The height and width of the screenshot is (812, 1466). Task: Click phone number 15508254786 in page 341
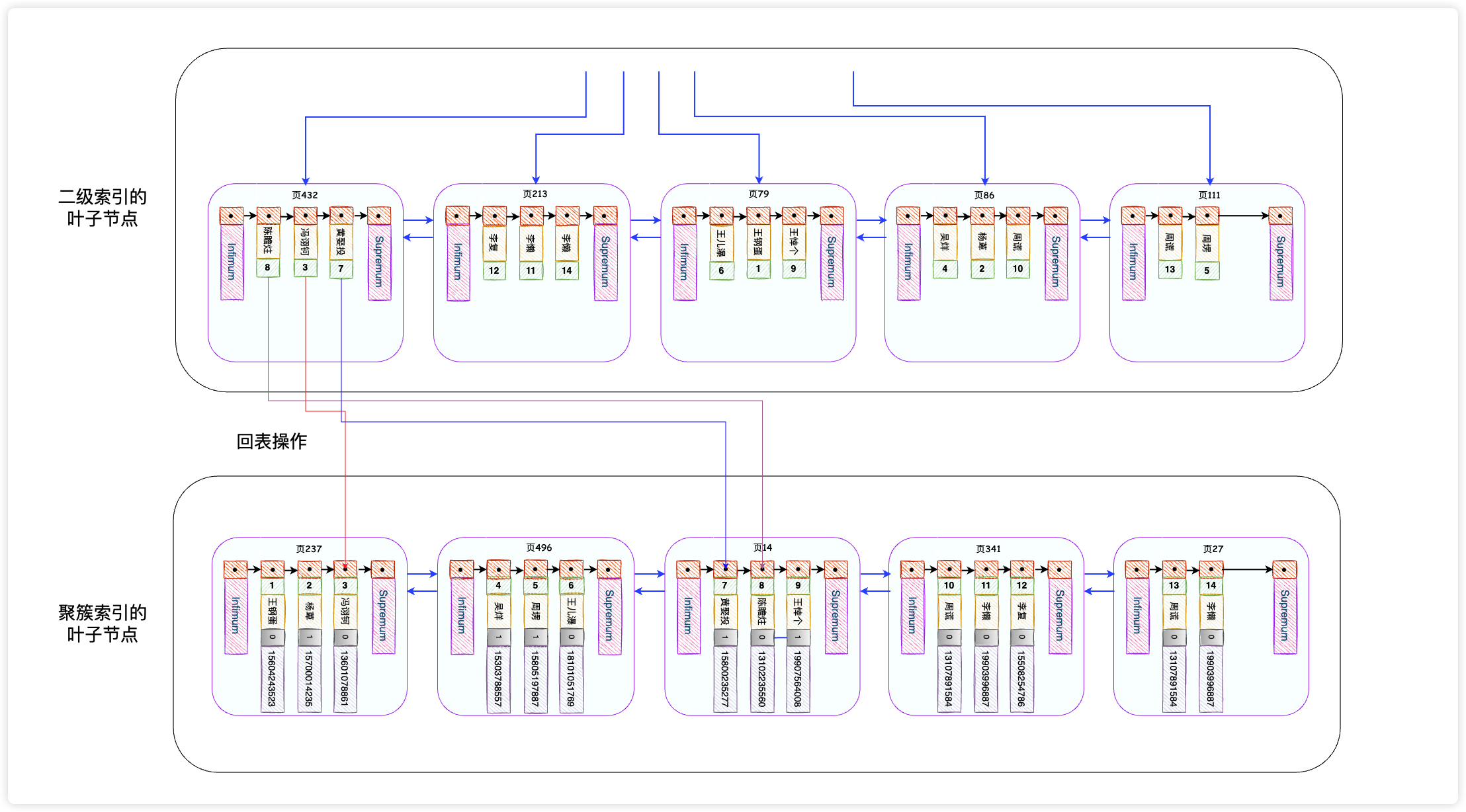tap(1021, 679)
